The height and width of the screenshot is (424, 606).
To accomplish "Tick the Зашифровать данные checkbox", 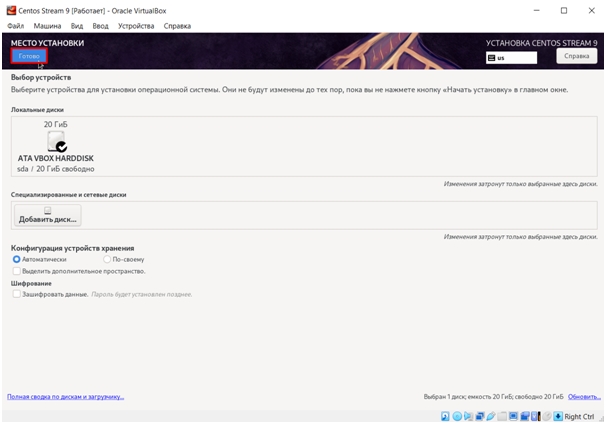I will pos(16,294).
